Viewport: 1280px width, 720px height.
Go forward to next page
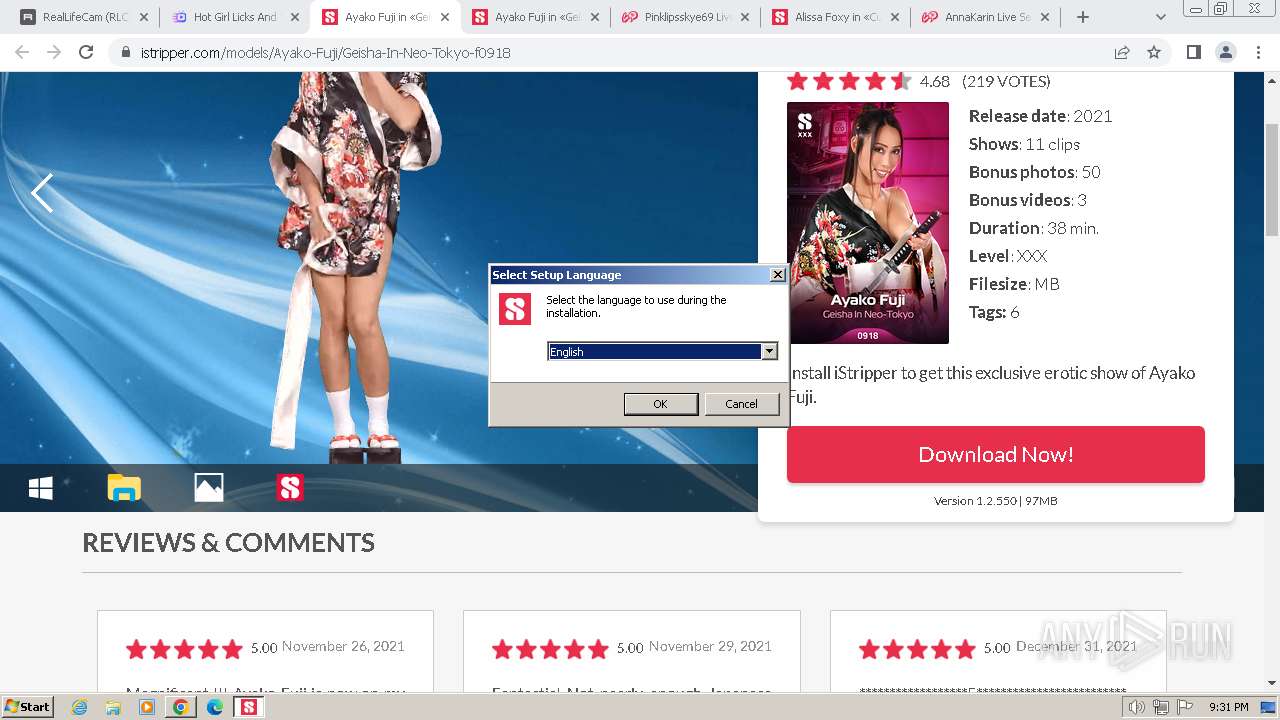coord(54,52)
